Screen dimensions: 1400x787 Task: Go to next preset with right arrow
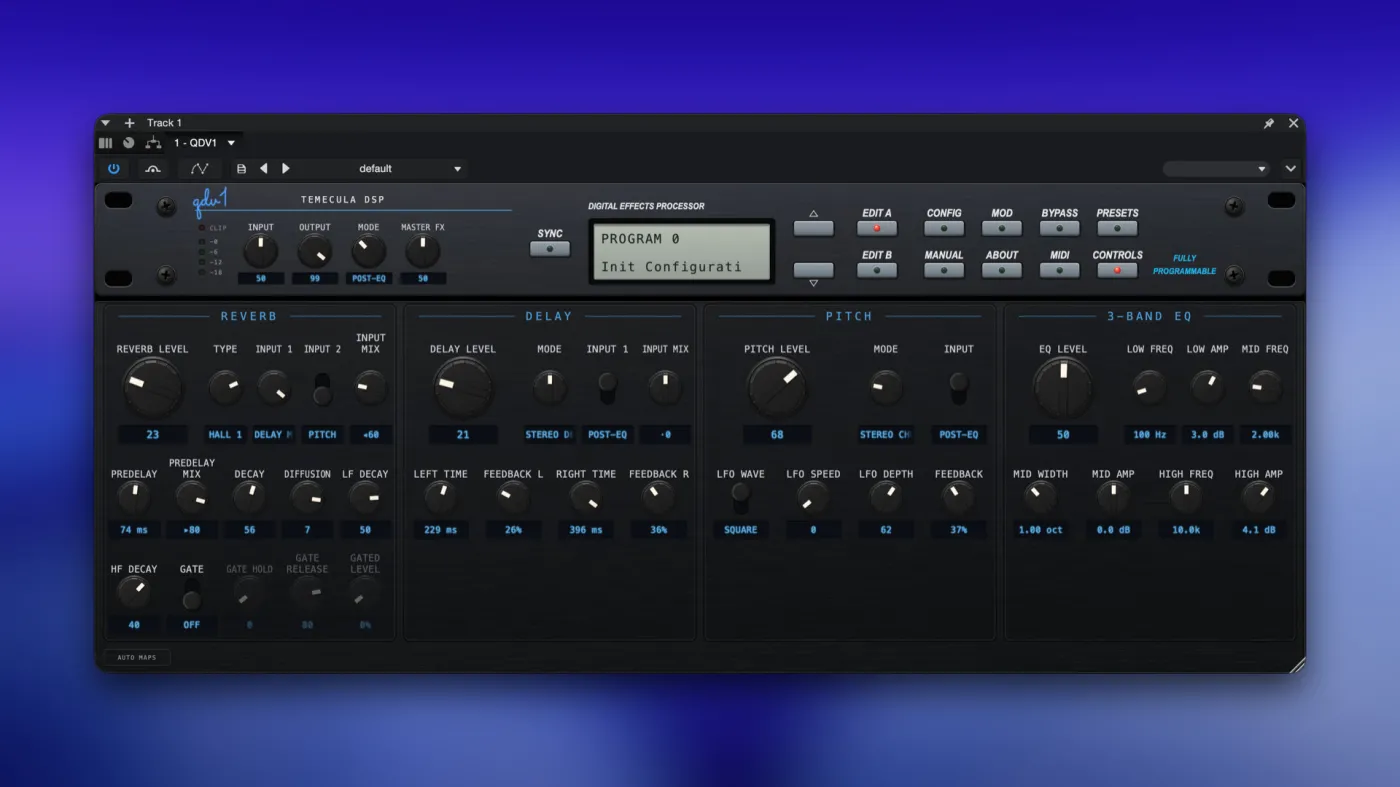(286, 169)
